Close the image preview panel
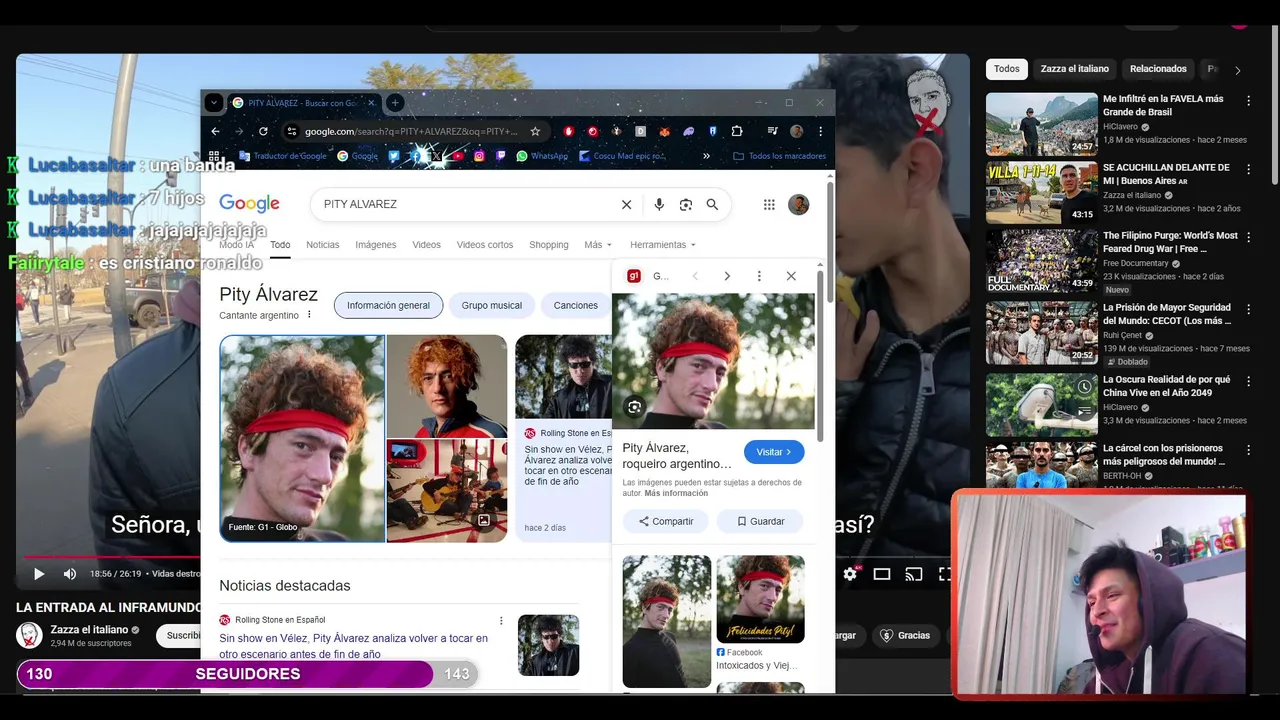The height and width of the screenshot is (720, 1280). click(x=791, y=276)
